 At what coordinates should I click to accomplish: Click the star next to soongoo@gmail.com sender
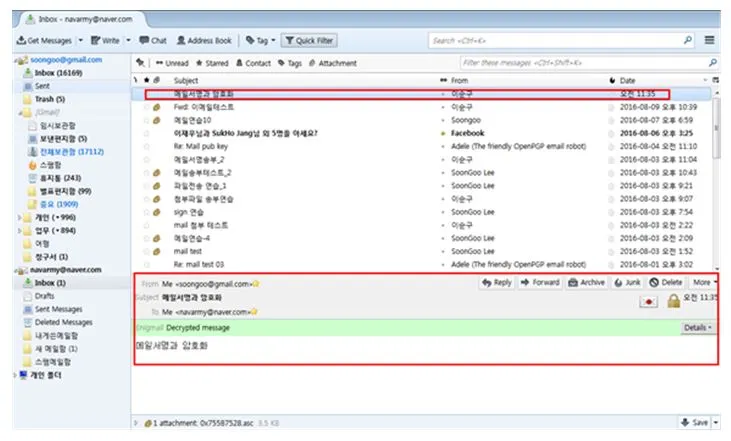(x=256, y=284)
